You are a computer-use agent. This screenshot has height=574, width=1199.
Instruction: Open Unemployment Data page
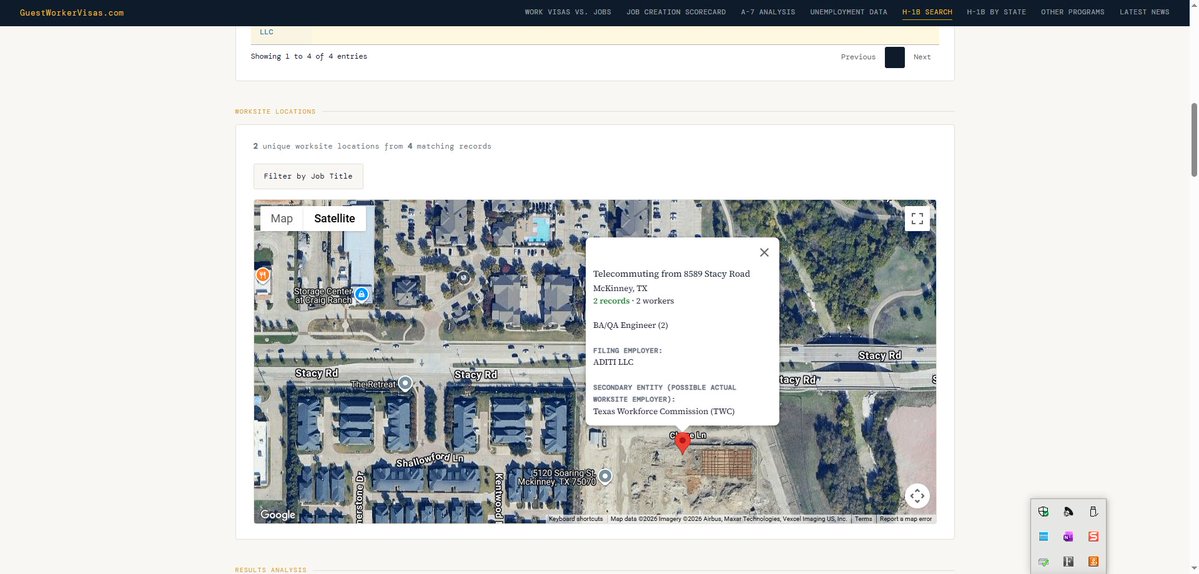point(849,12)
